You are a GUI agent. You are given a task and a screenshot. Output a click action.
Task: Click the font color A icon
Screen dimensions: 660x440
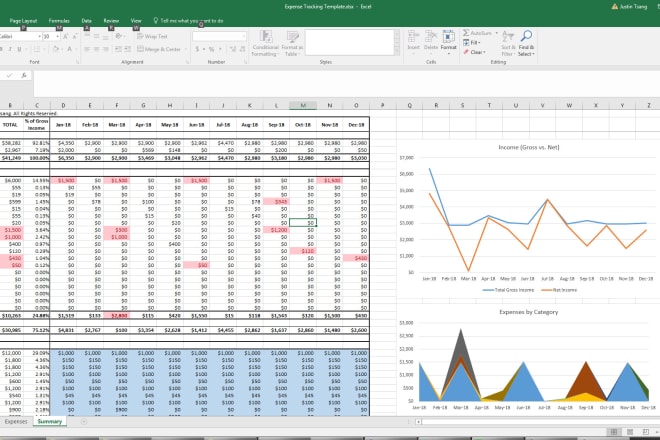(69, 49)
